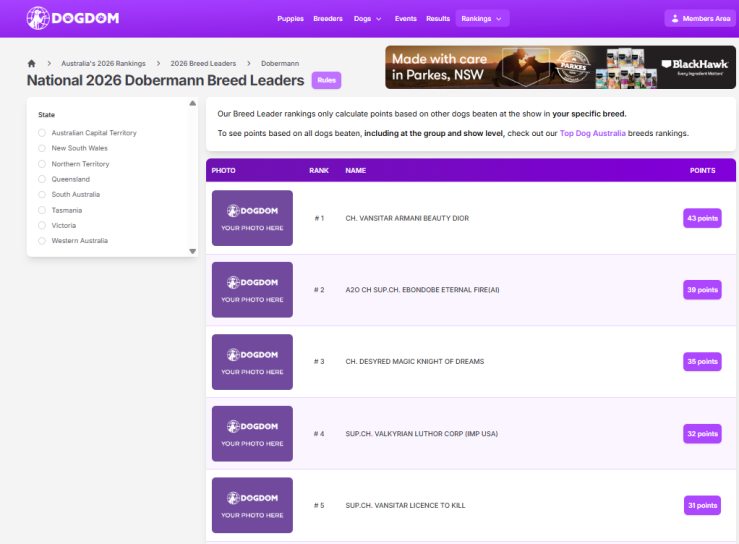The image size is (739, 544).
Task: Follow the Top Dog Australia link
Action: [592, 133]
